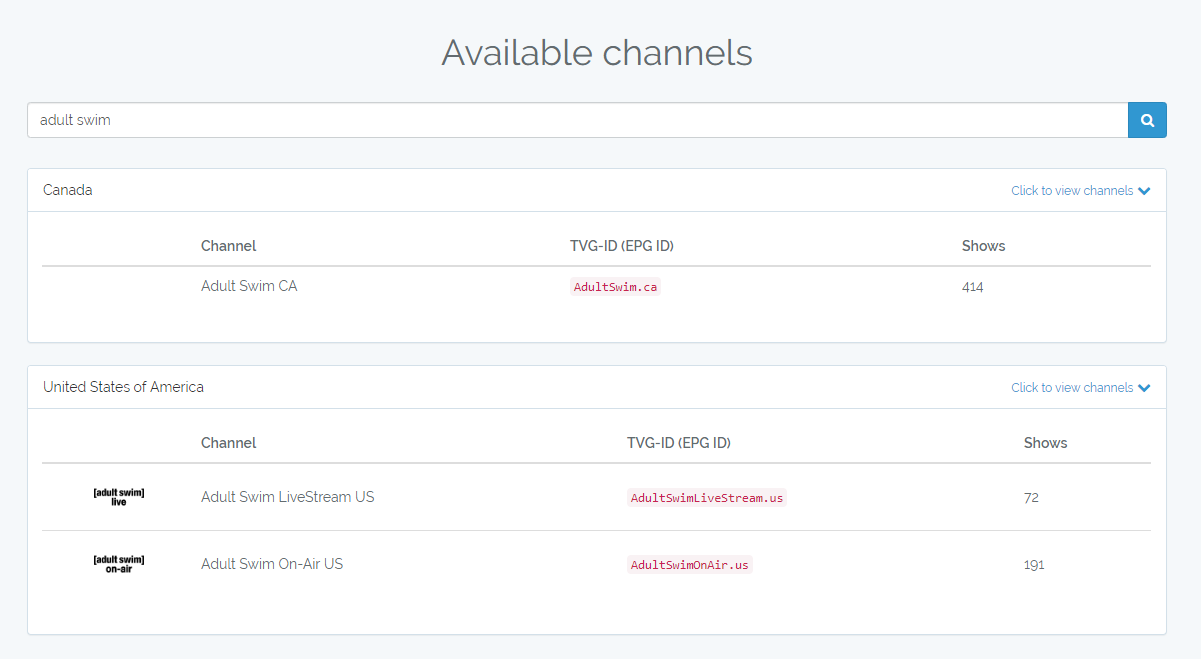1201x659 pixels.
Task: Click the Adult Swim CA channel name
Action: (249, 286)
